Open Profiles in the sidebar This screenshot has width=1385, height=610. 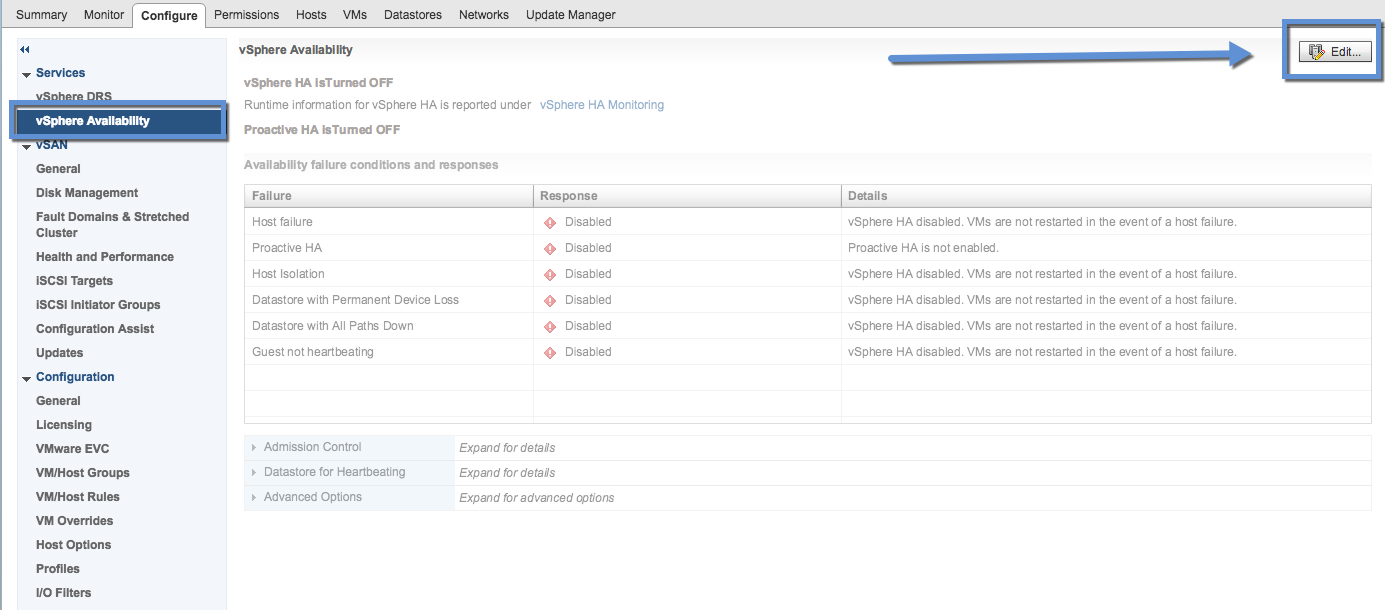pos(58,569)
